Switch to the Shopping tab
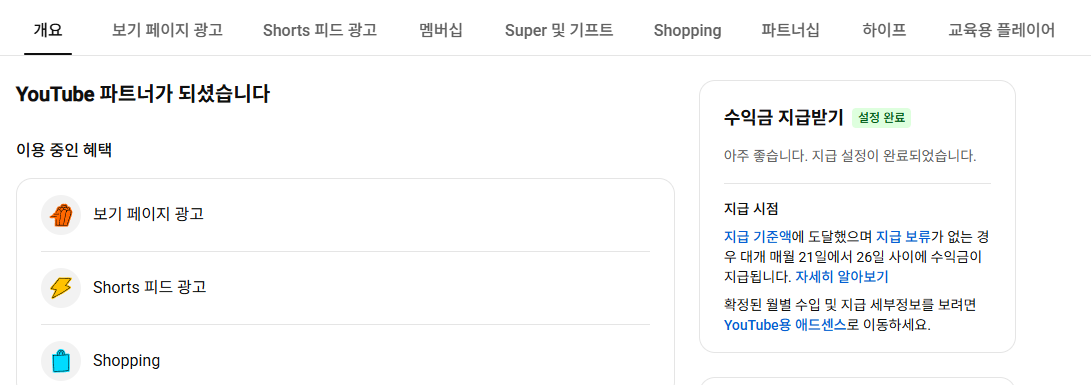The width and height of the screenshot is (1091, 385). point(687,31)
